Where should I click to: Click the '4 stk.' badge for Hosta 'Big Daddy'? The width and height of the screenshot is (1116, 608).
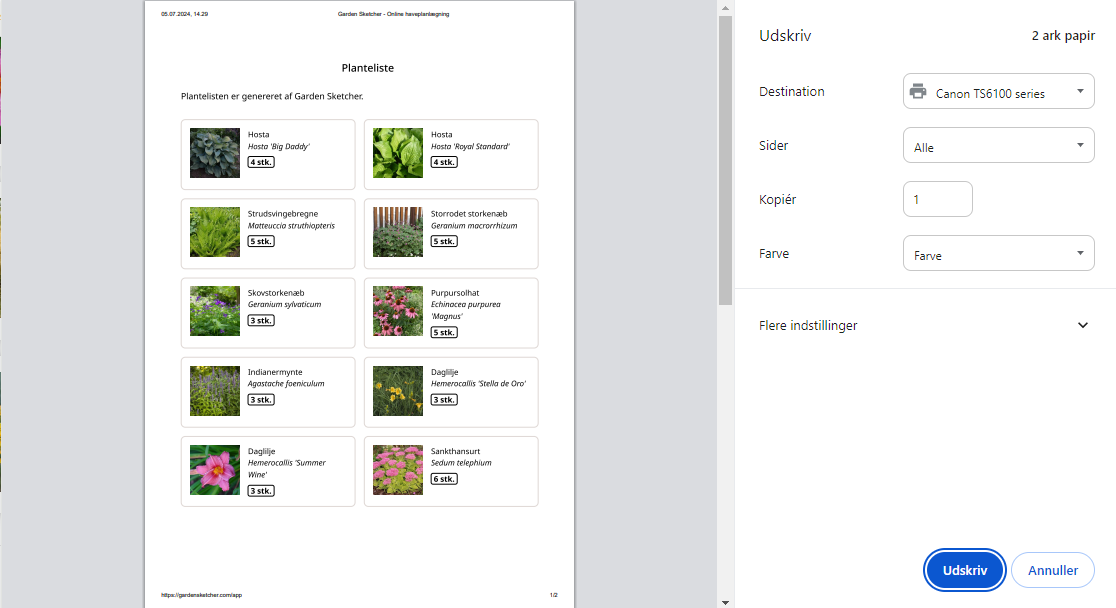[x=261, y=162]
